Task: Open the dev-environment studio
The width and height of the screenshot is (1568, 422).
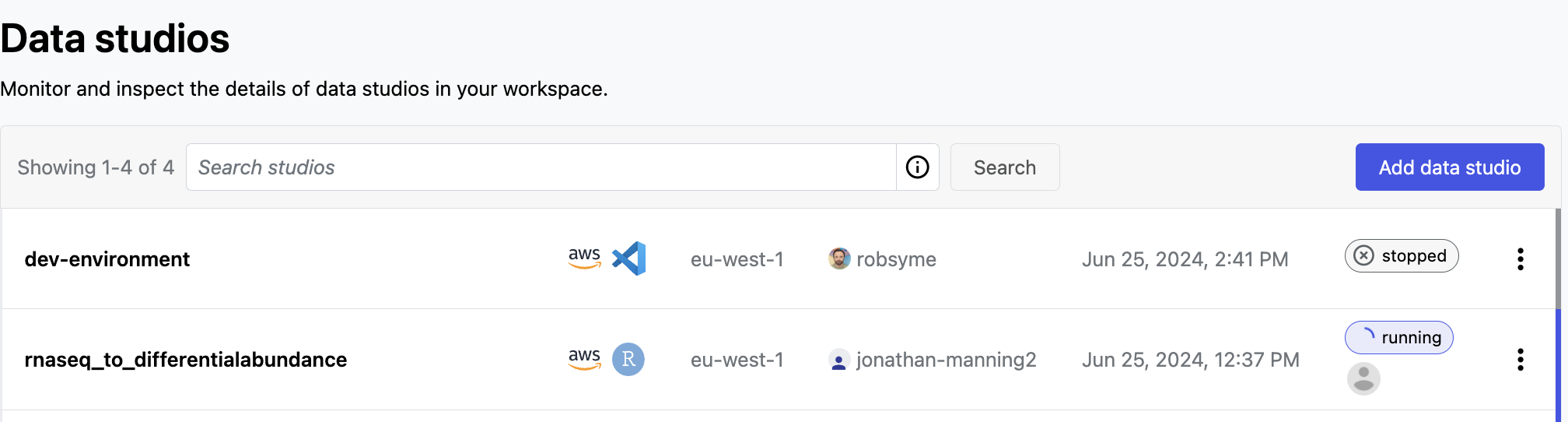Action: [x=107, y=259]
